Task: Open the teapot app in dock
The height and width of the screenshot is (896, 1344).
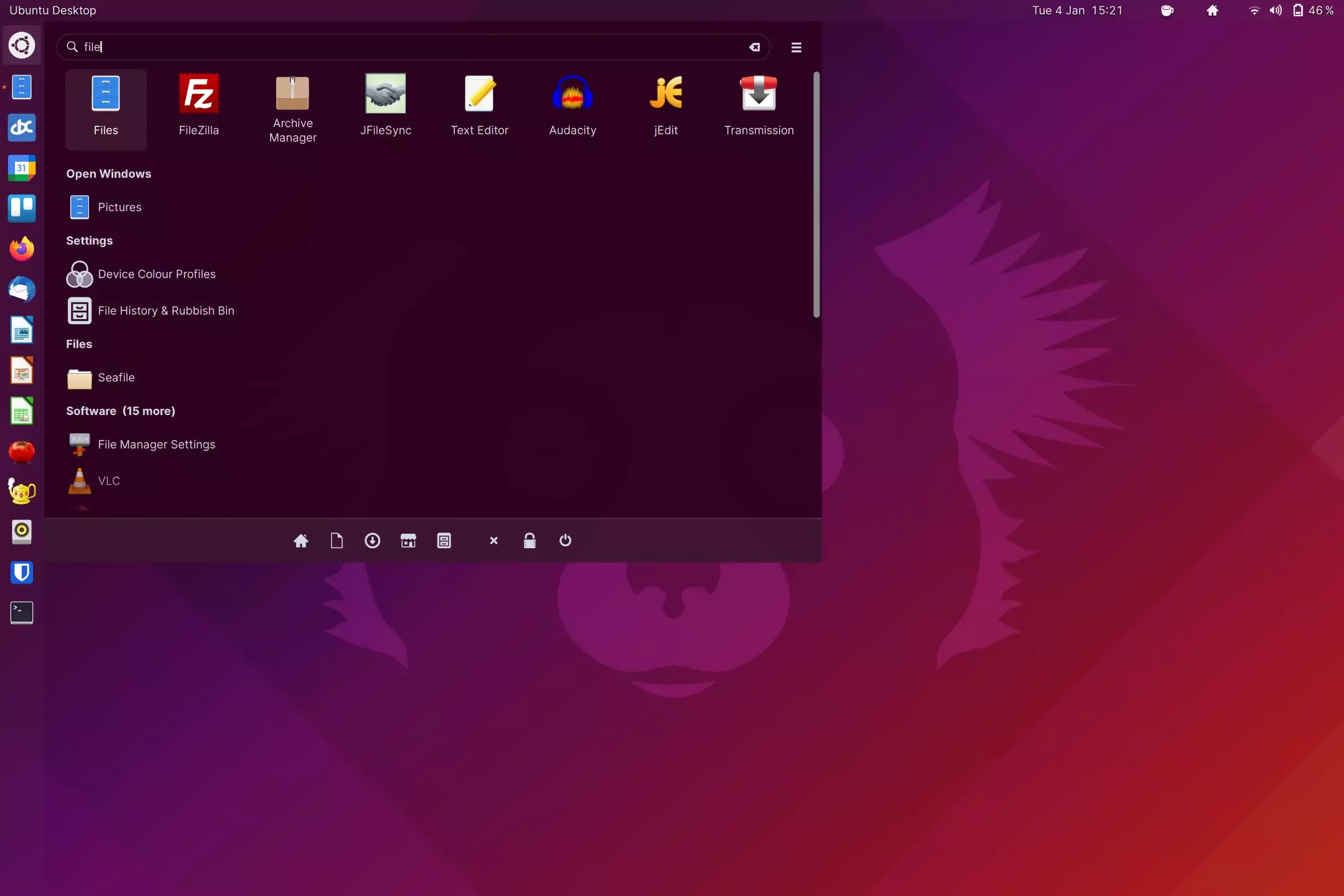Action: click(22, 492)
